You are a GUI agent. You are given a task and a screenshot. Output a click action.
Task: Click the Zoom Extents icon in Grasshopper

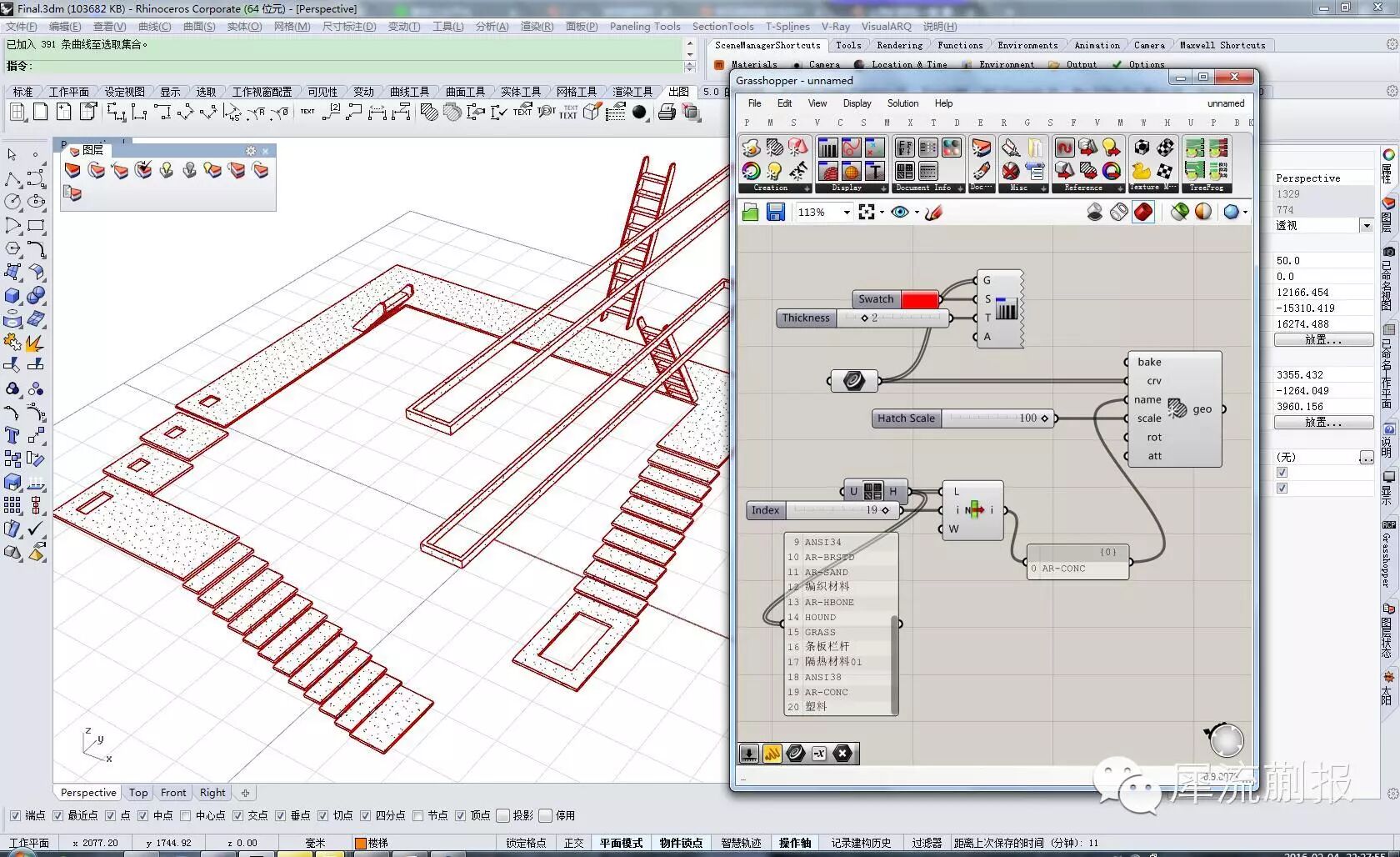[x=867, y=213]
